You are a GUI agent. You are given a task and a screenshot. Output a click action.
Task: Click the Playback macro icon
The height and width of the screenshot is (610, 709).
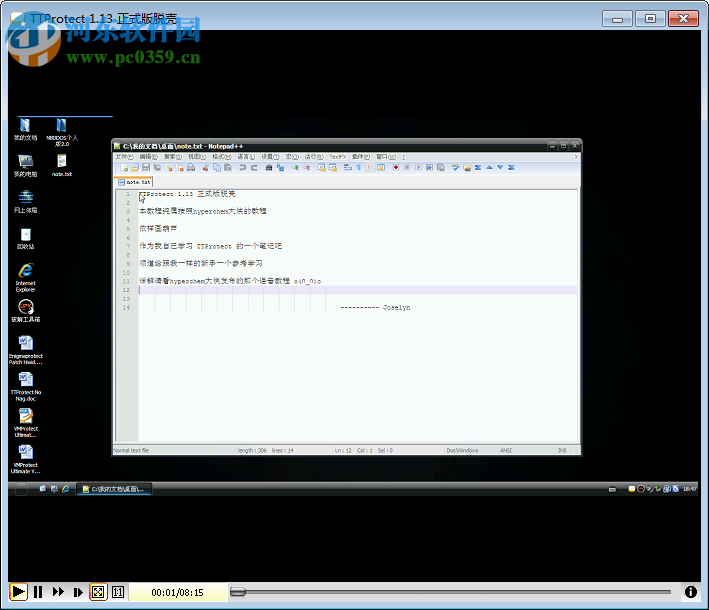coord(418,168)
